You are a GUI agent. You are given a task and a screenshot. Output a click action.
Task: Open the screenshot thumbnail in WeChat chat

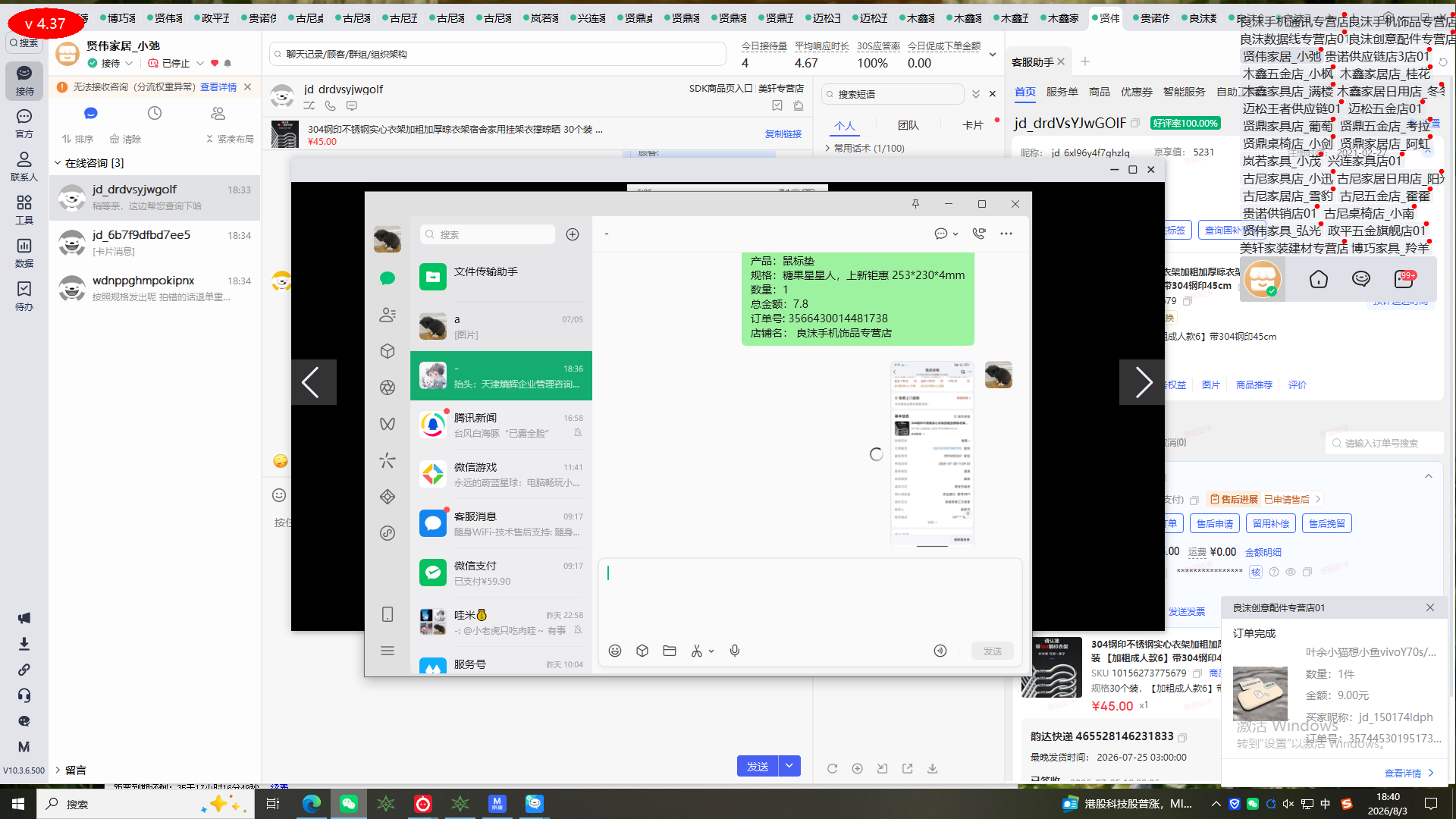coord(932,453)
